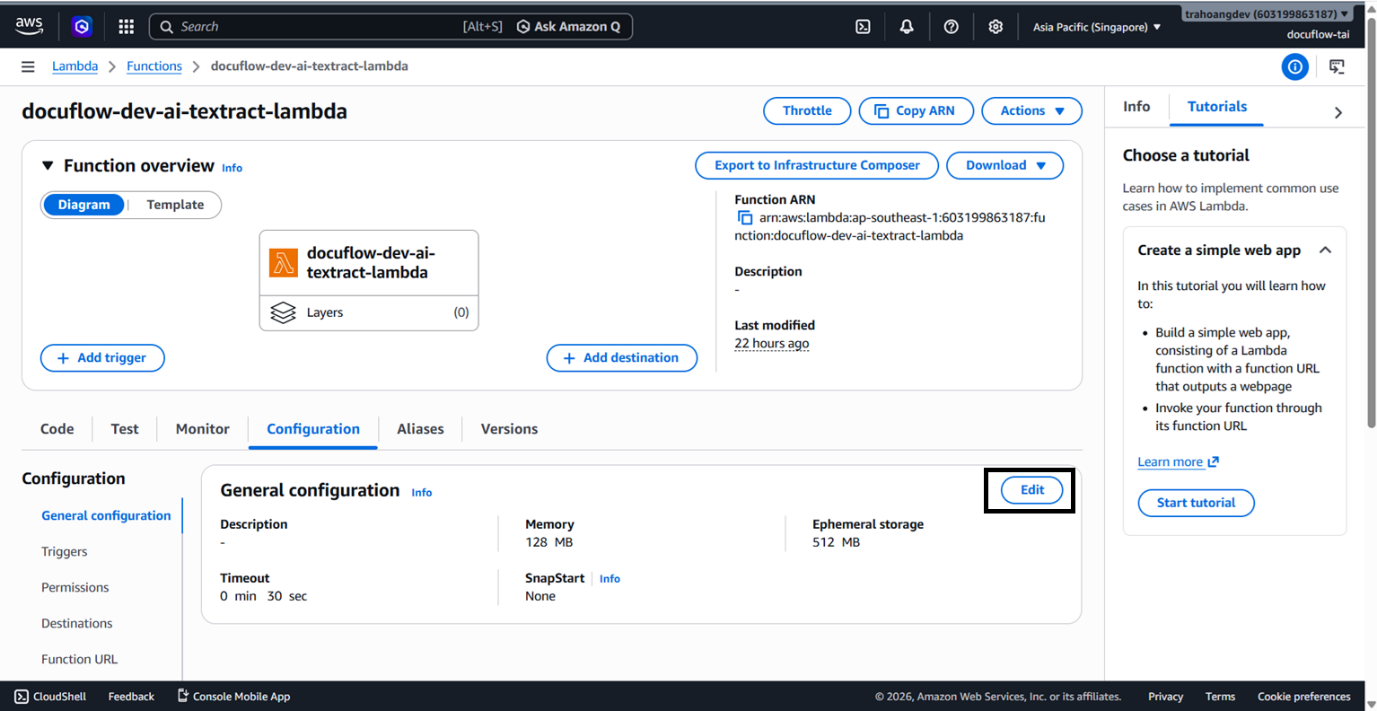1377x711 pixels.
Task: Collapse the Function overview section
Action: pyautogui.click(x=47, y=165)
